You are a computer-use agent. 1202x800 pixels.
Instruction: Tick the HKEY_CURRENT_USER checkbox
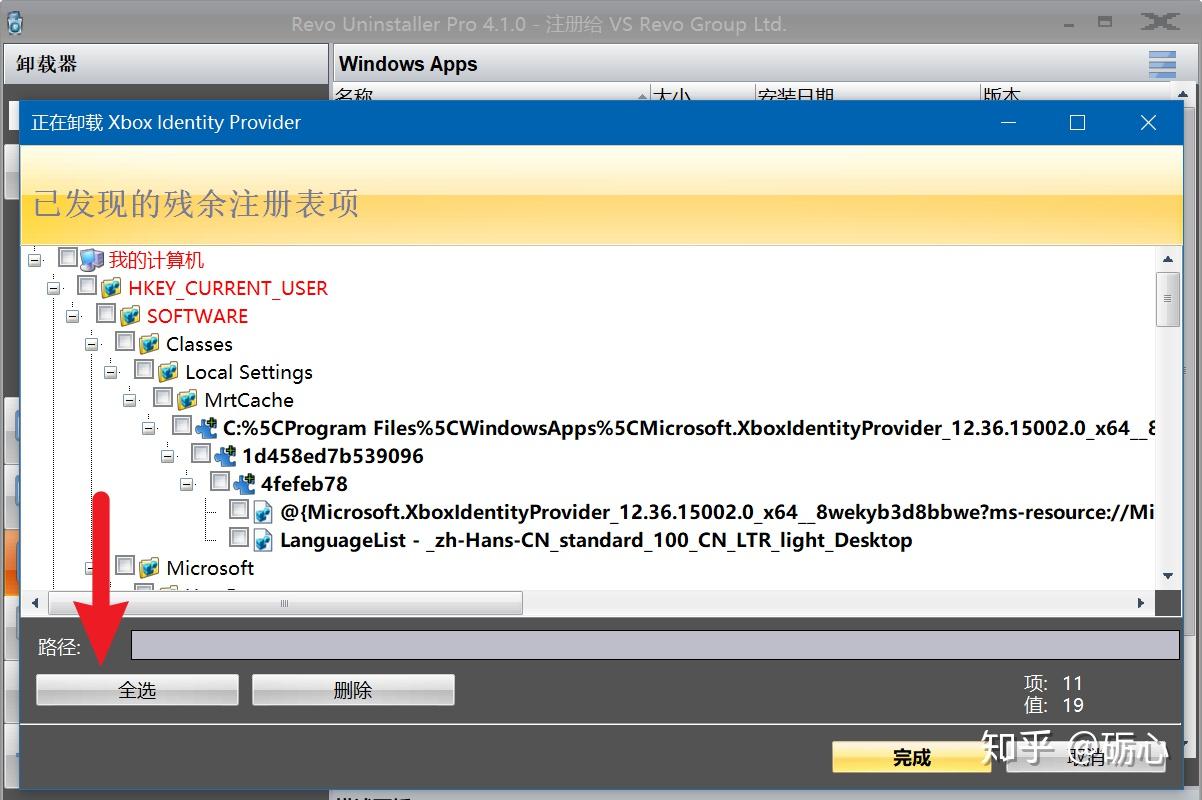[x=87, y=286]
